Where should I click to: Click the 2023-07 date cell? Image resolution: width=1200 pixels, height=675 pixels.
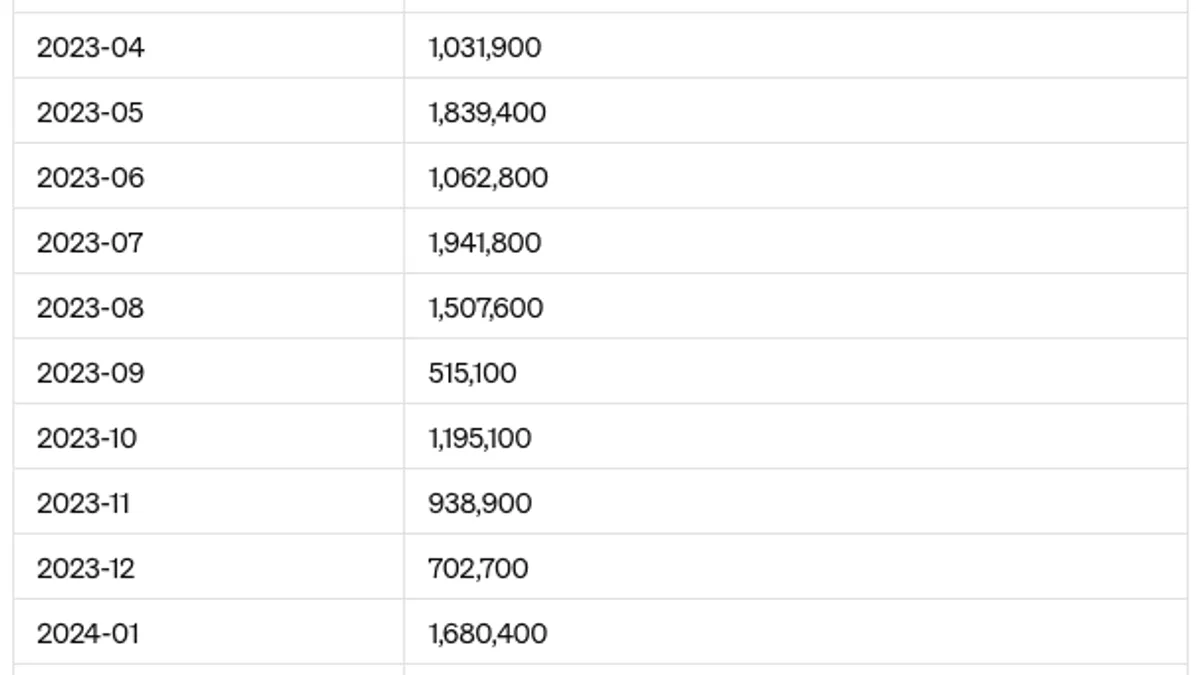click(90, 242)
